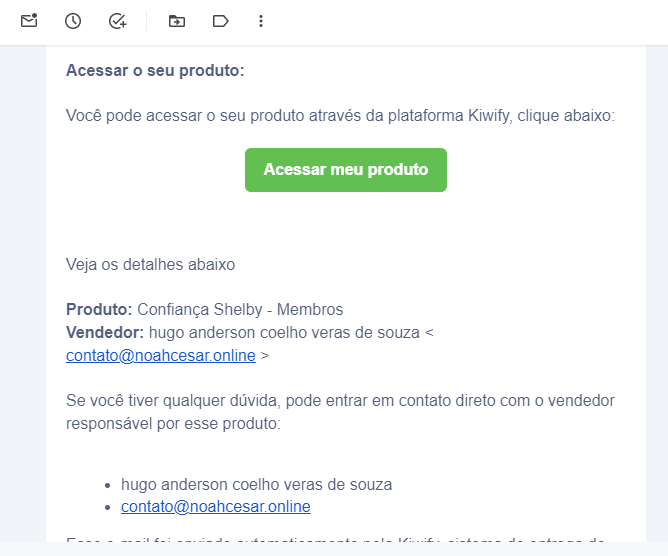The height and width of the screenshot is (556, 668).
Task: Click the green Acessar meu produto button
Action: (345, 170)
